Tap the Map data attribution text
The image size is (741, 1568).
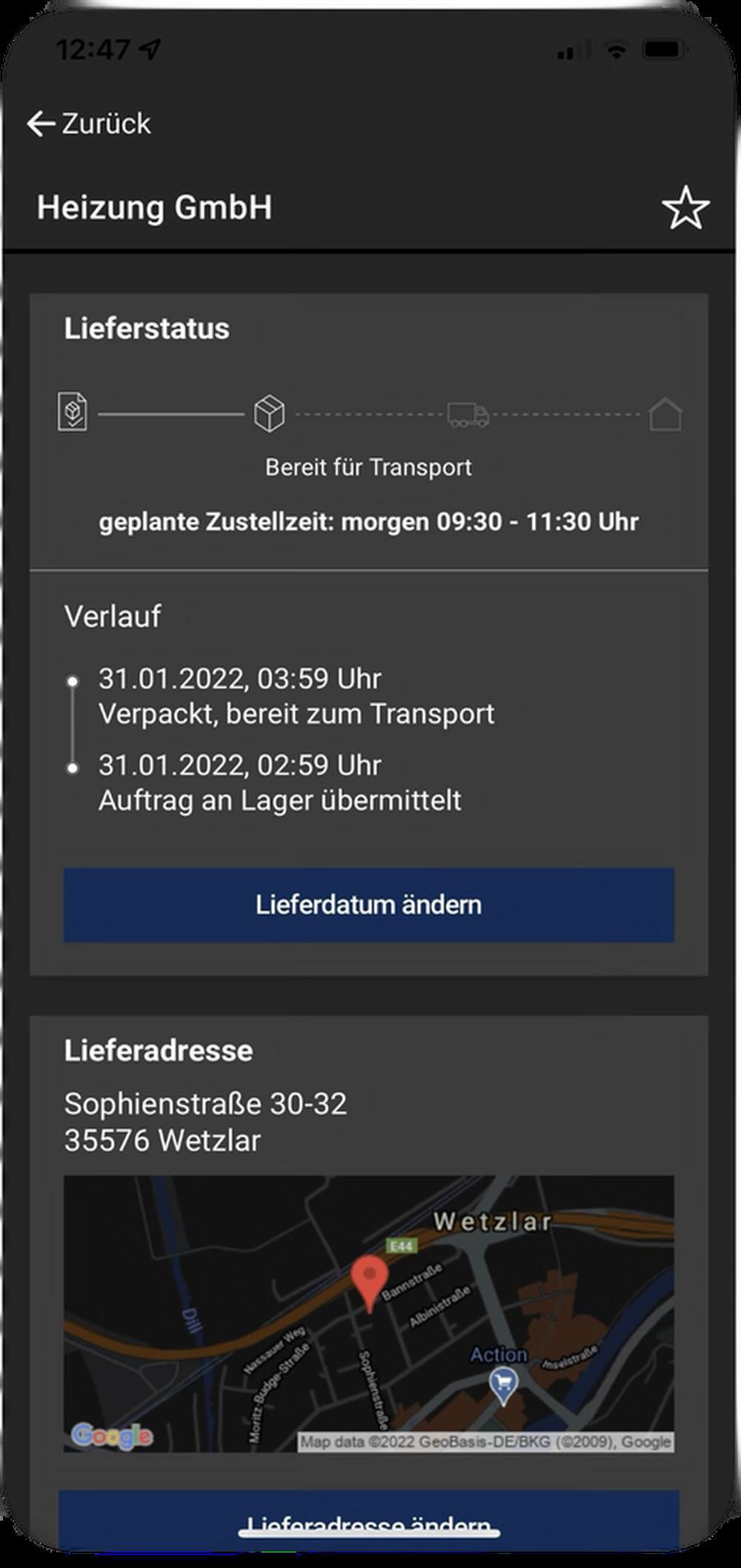click(486, 1441)
